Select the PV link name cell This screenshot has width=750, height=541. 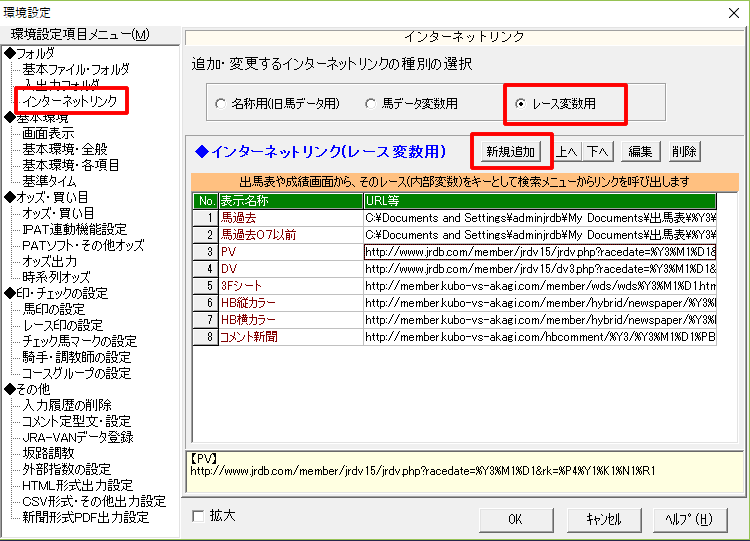point(291,252)
